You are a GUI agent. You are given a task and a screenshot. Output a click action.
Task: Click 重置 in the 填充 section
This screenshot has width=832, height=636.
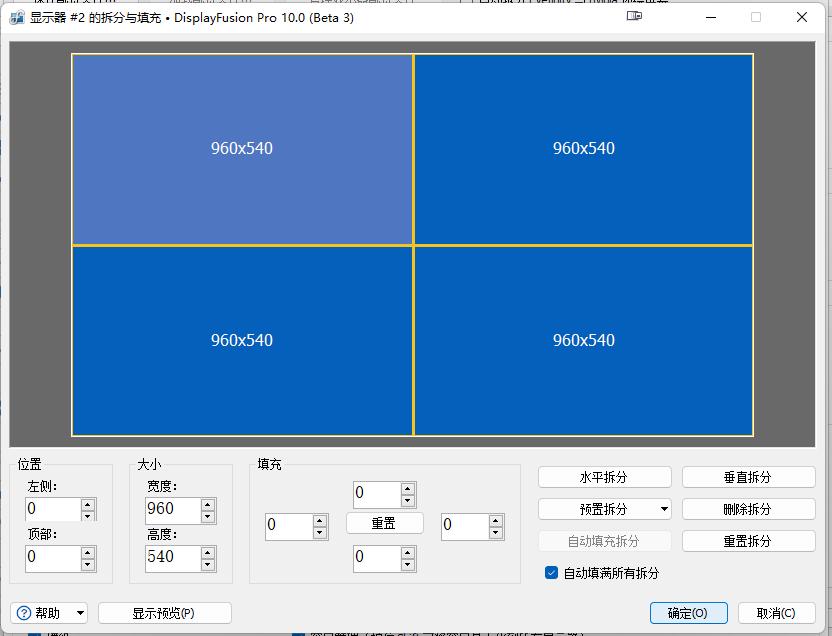384,523
